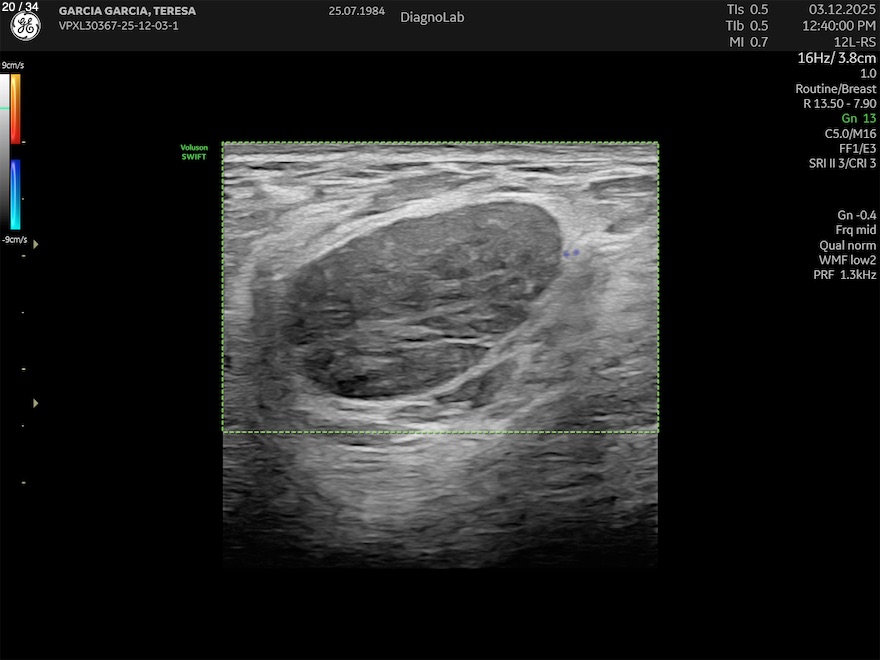Click the PRF 1.3kHz setting

pos(844,275)
